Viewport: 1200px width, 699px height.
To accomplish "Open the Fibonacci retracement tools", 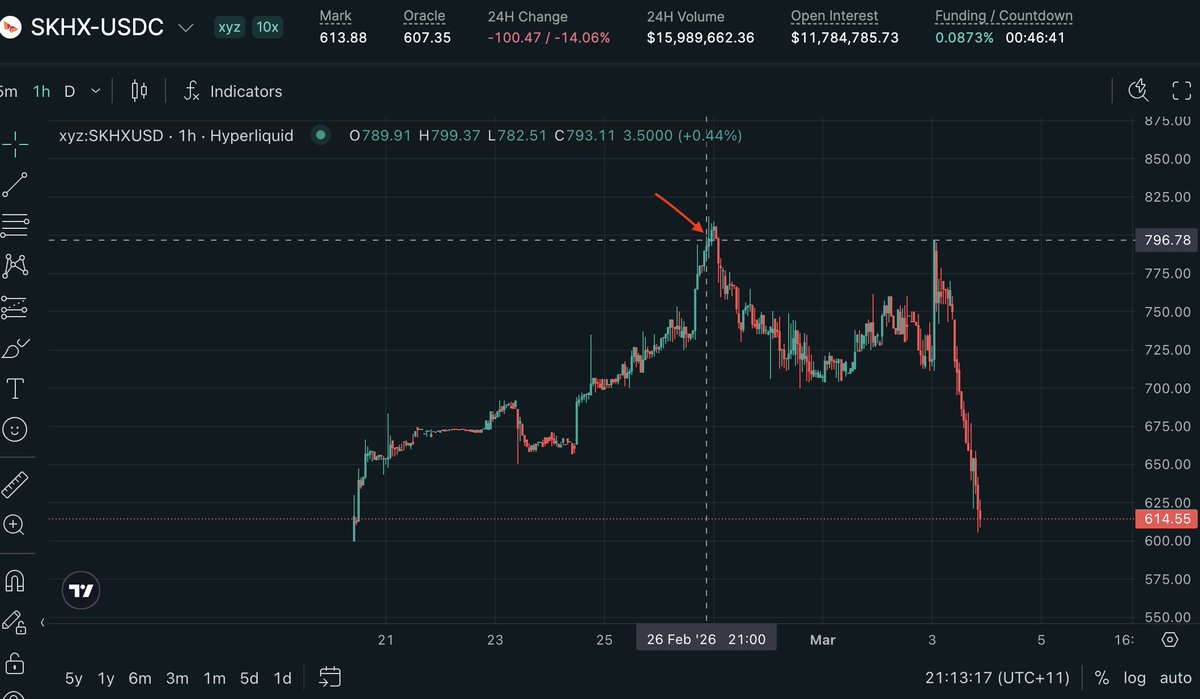I will pyautogui.click(x=15, y=225).
